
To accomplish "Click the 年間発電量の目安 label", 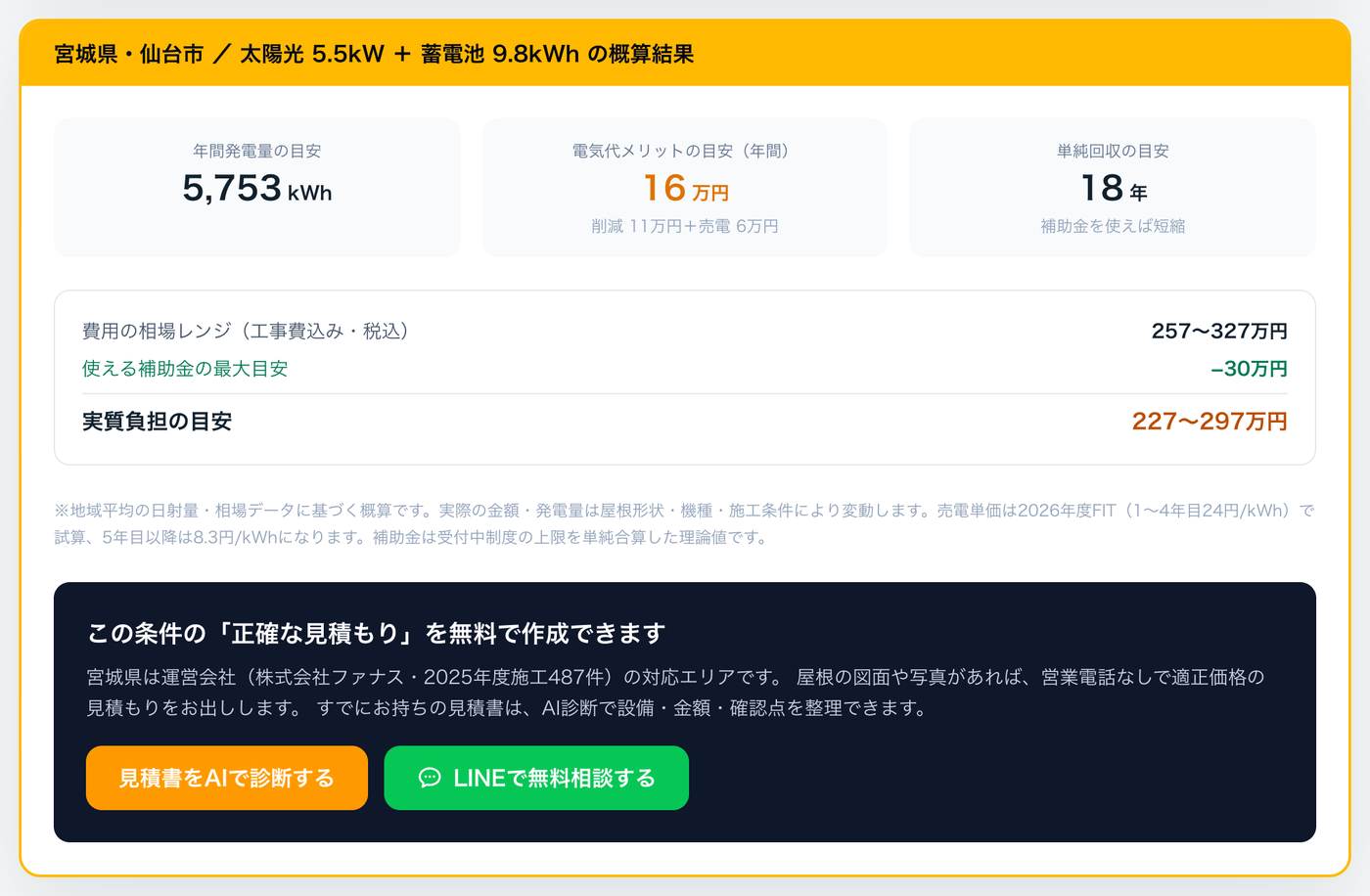I will [257, 151].
